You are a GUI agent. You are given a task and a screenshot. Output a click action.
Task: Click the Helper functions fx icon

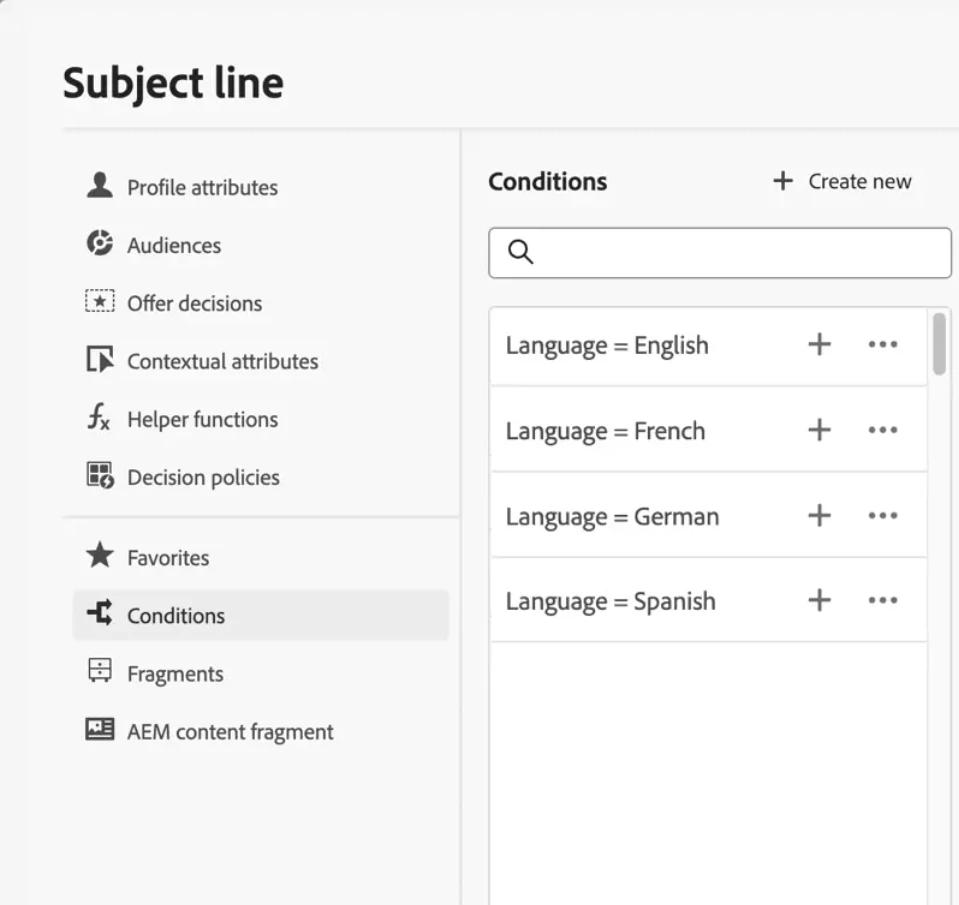pos(98,418)
